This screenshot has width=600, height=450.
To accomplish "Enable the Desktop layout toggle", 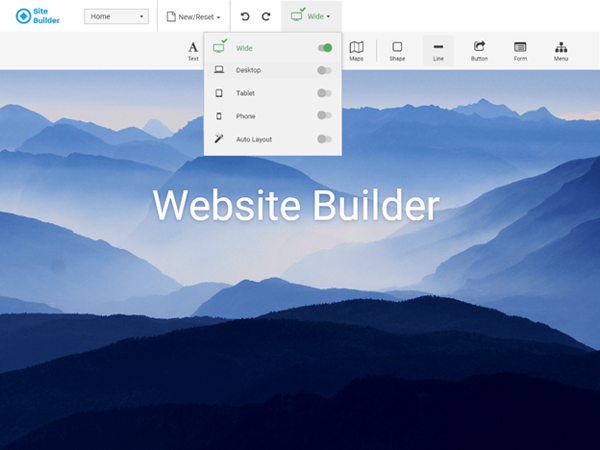I will pos(324,70).
